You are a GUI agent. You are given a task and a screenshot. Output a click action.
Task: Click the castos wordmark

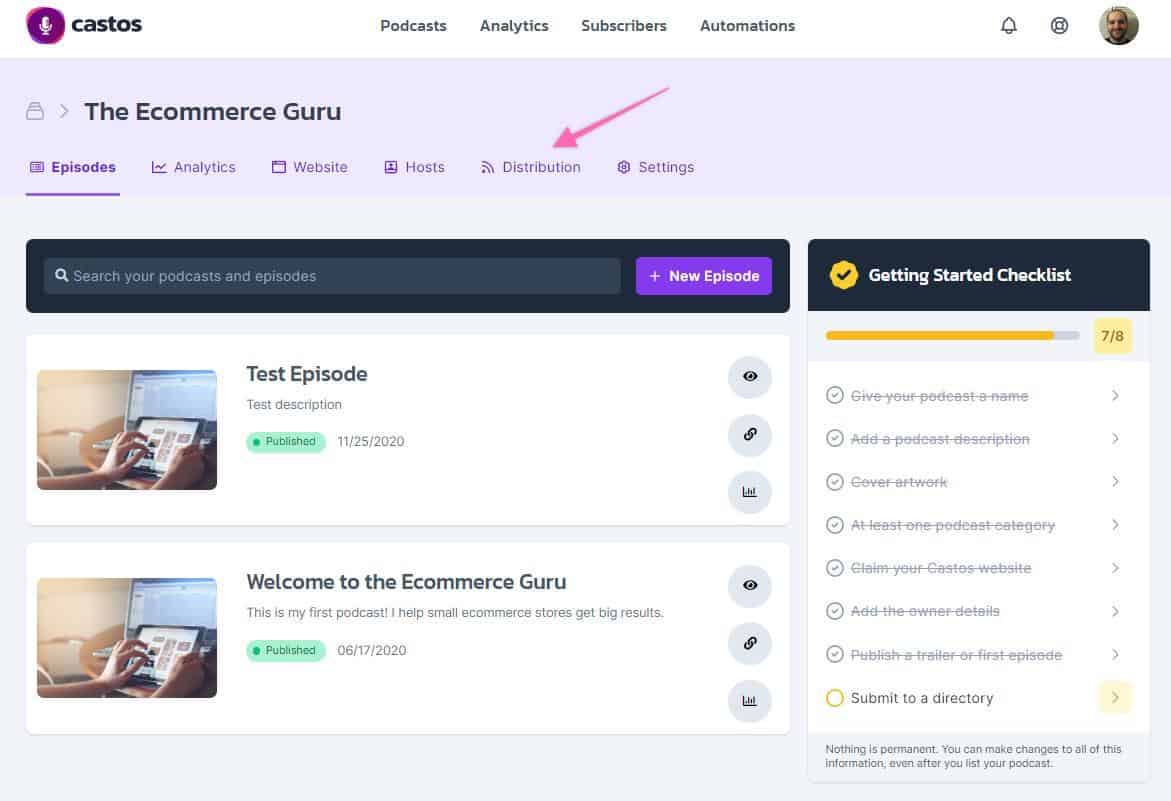[x=106, y=25]
